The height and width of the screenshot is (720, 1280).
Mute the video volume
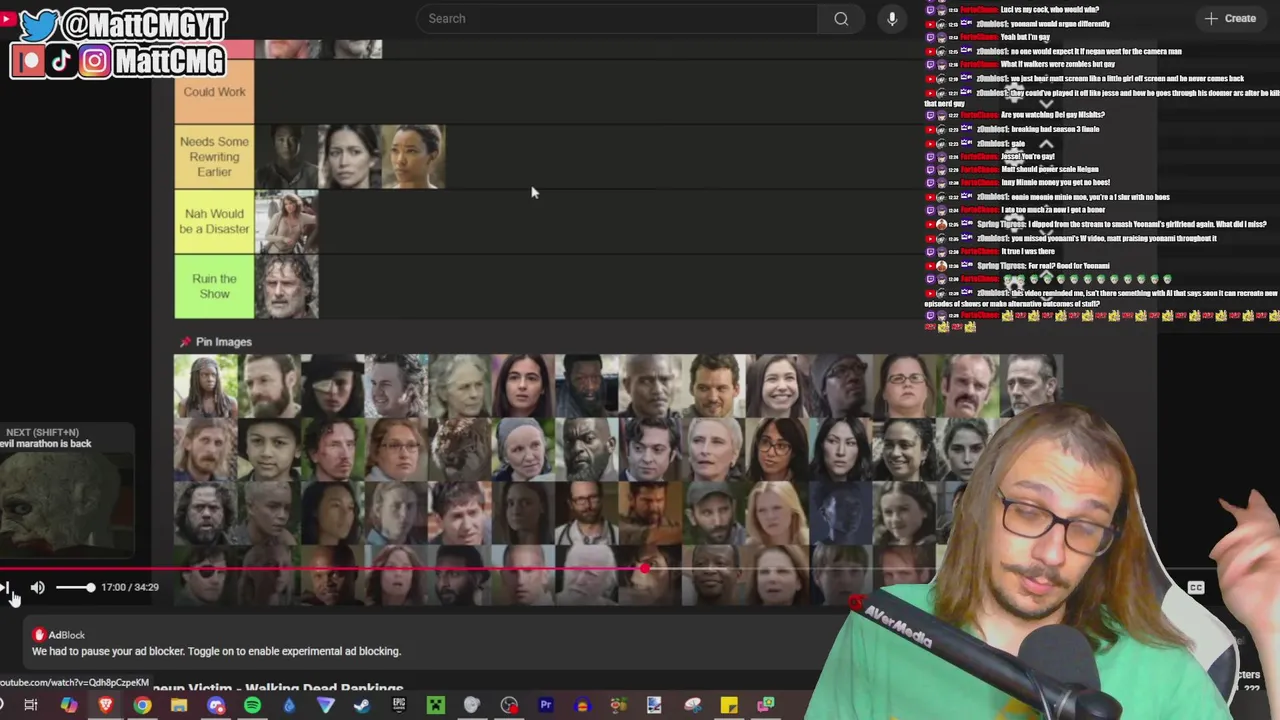tap(37, 588)
